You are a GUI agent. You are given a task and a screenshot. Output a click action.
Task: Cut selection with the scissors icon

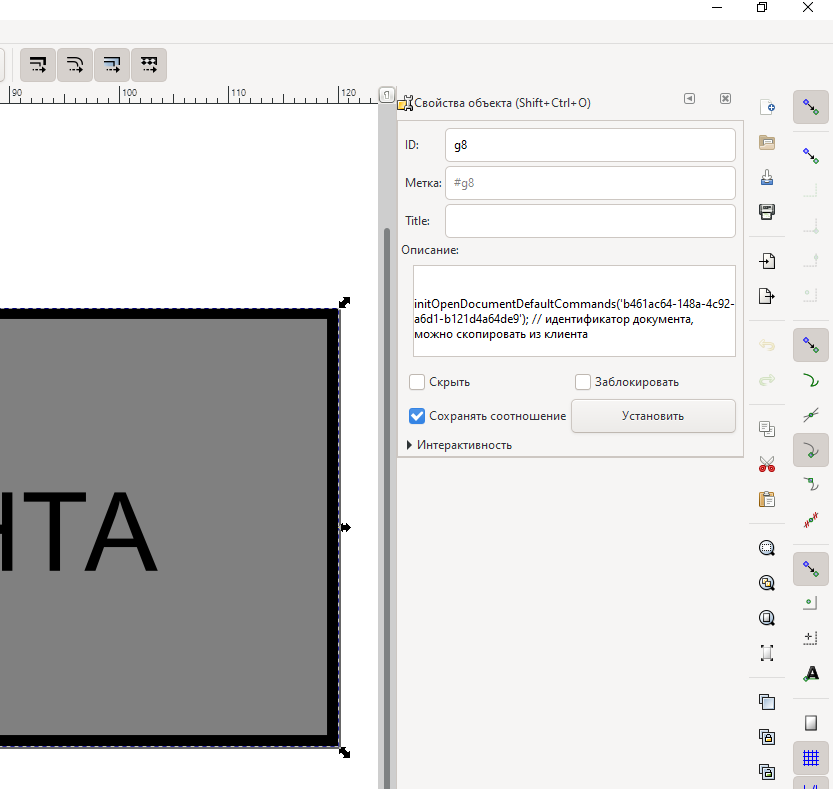[x=767, y=464]
